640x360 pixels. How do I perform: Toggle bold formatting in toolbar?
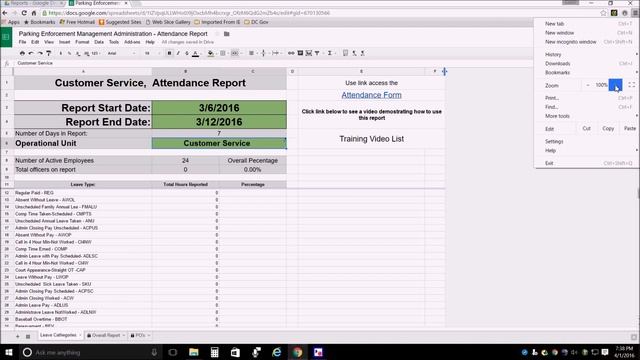(x=169, y=53)
